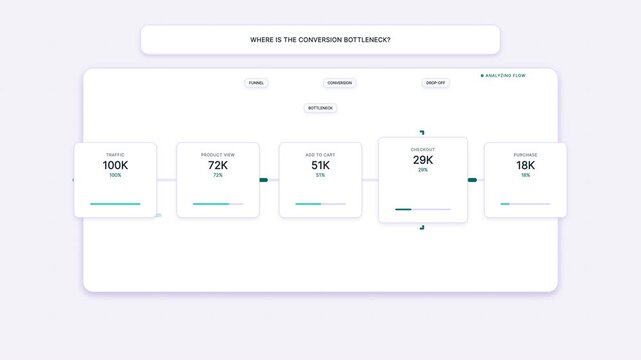Click the 'Where is the conversion bottleneck?' query box
This screenshot has height=360, width=641.
point(320,40)
